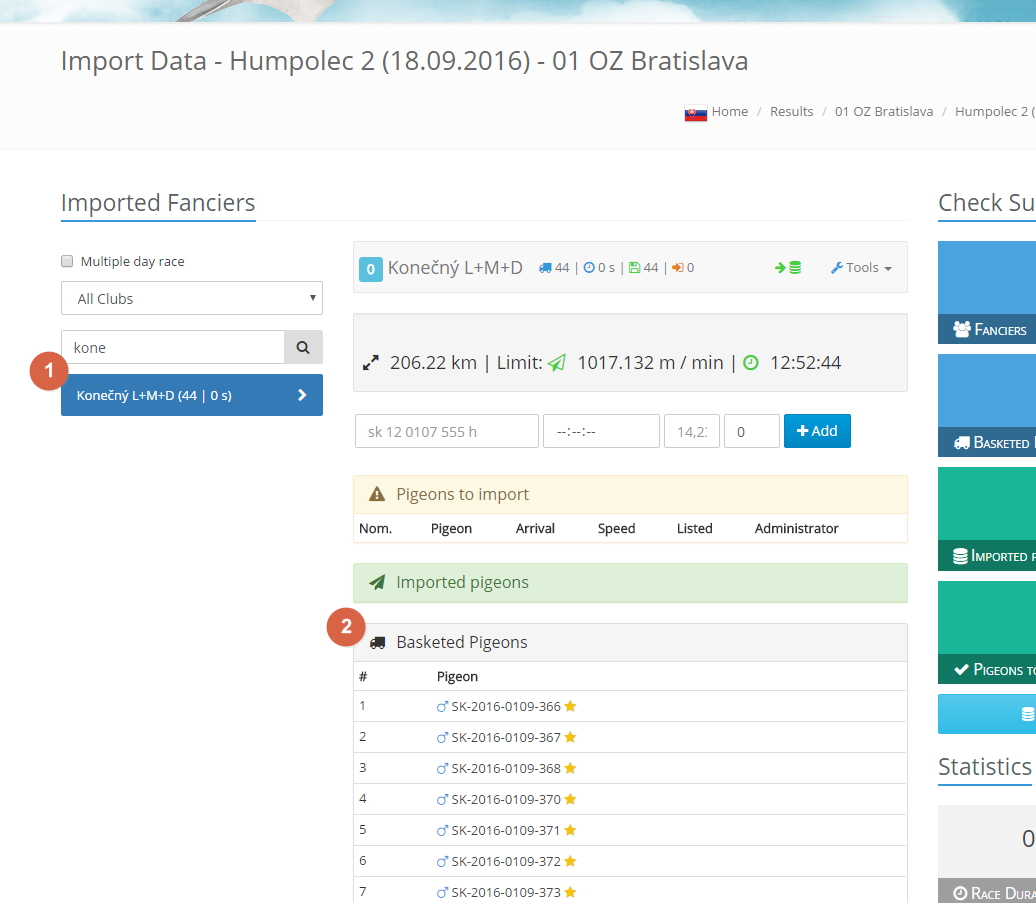The width and height of the screenshot is (1036, 903).
Task: Navigate to 01 OZ Bratislava breadcrumb
Action: point(883,112)
